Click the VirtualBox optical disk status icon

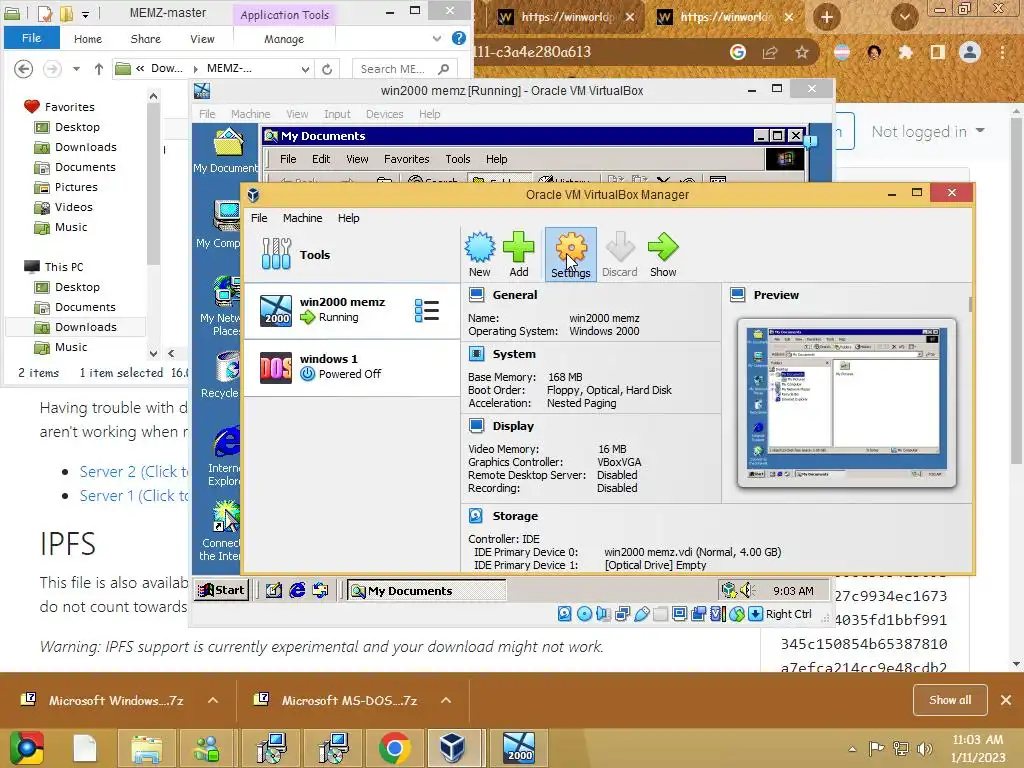(x=584, y=614)
